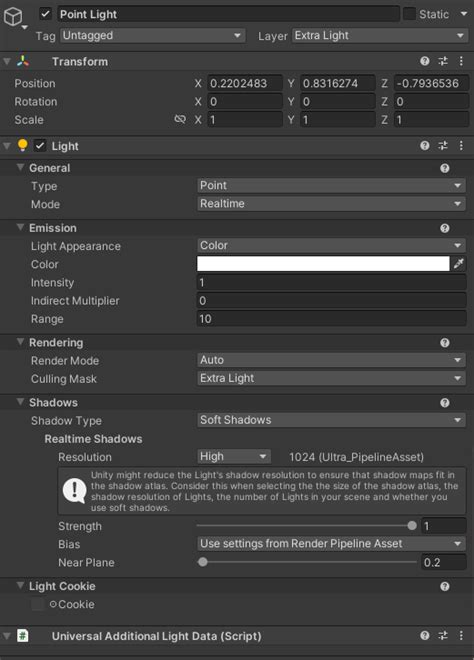Click the Cookie object picker circle icon
474x660 pixels.
pyautogui.click(x=53, y=604)
